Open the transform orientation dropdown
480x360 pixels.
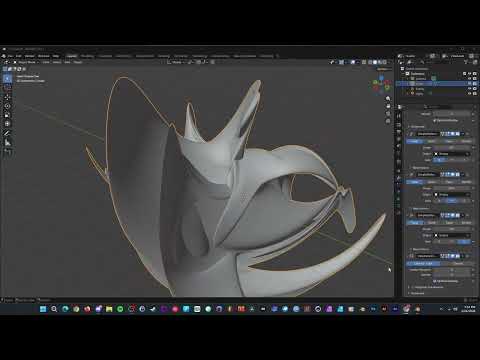(177, 62)
